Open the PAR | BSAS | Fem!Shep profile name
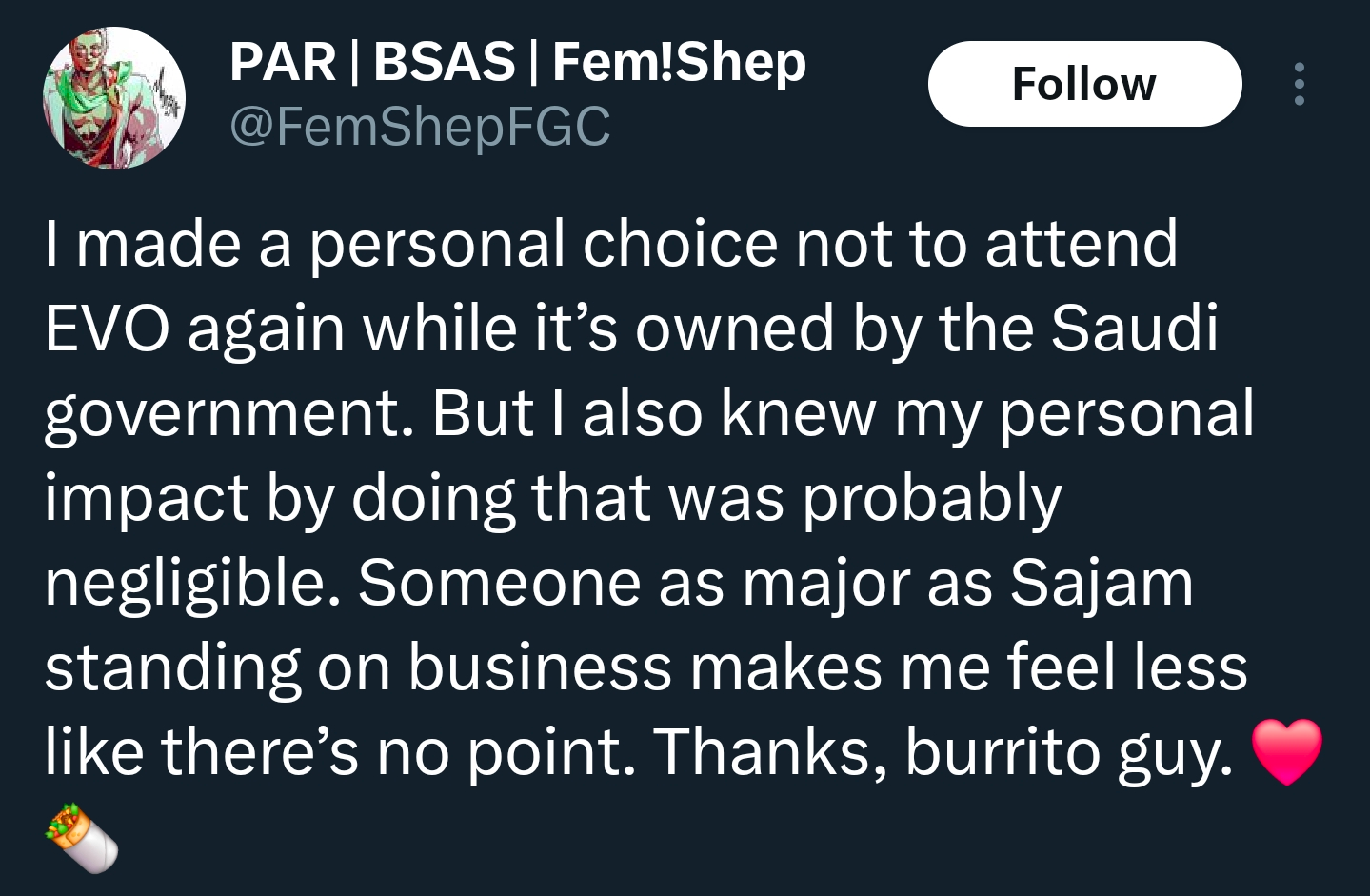Screen dimensions: 1370x896 [517, 63]
